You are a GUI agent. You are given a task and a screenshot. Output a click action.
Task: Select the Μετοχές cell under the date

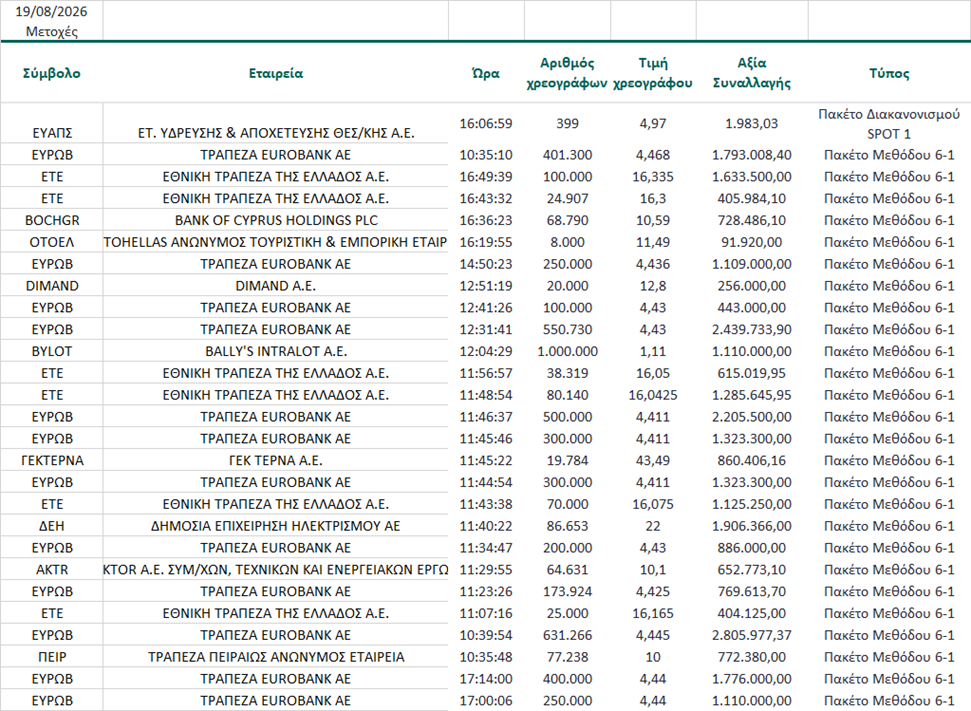51,32
